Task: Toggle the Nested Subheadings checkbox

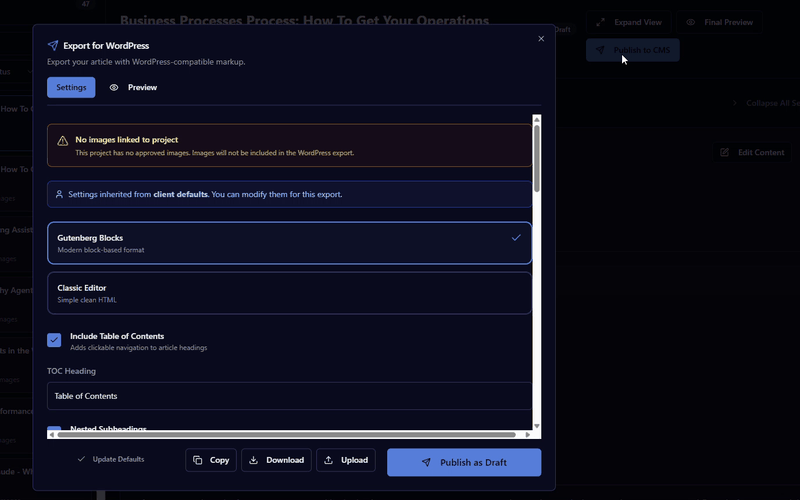Action: [x=54, y=429]
